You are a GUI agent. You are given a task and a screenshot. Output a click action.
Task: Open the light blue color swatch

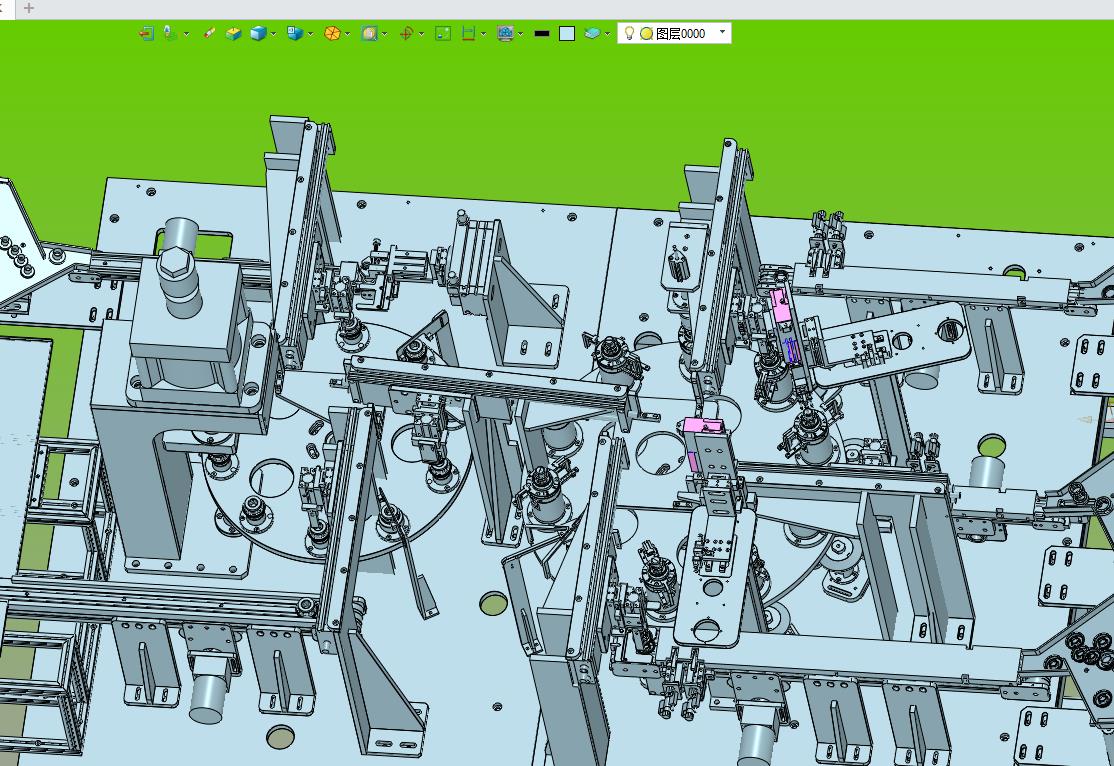tap(567, 33)
